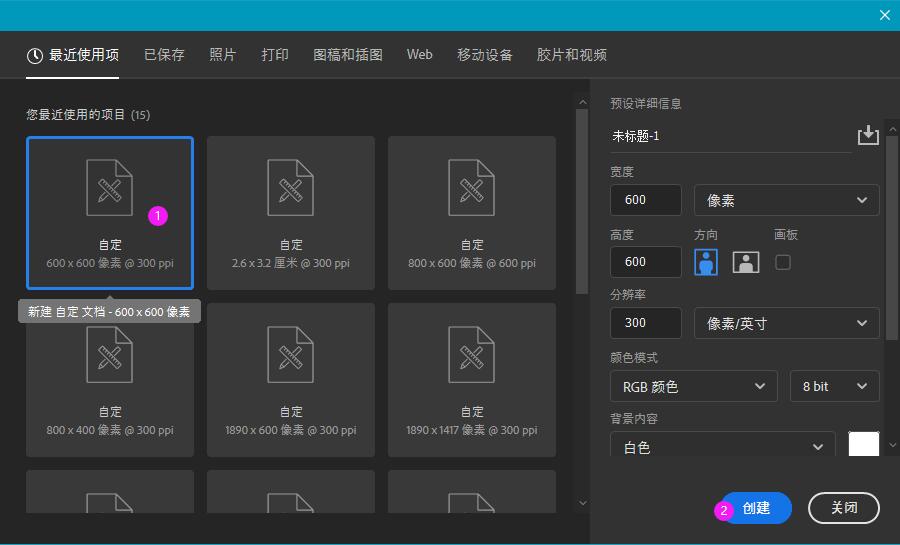
Task: Switch to the 照片 tab
Action: coord(223,55)
